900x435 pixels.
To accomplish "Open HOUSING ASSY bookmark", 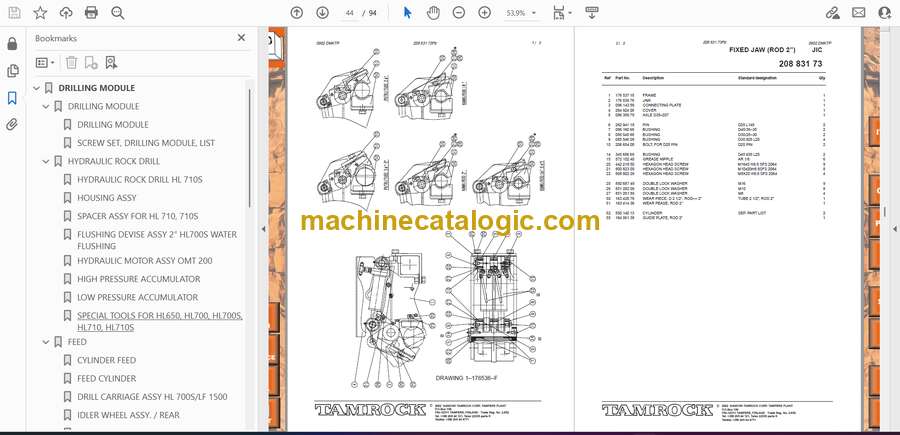I will pyautogui.click(x=107, y=198).
